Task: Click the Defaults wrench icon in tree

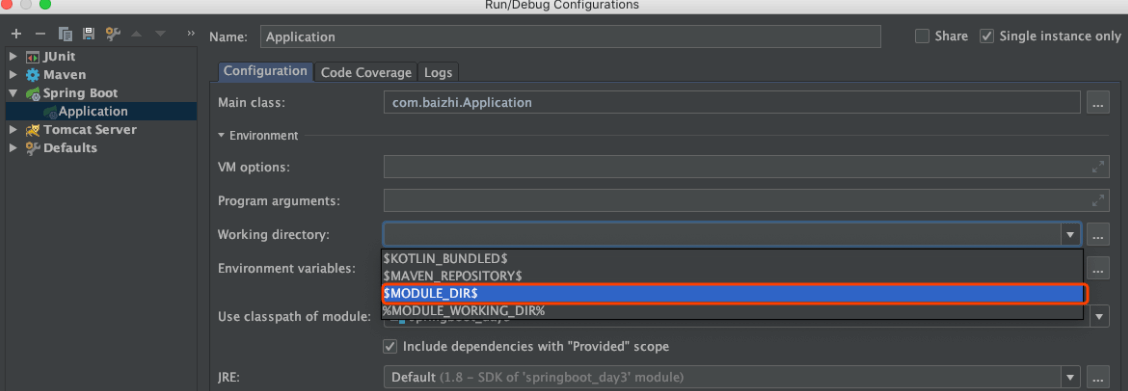Action: tap(32, 148)
